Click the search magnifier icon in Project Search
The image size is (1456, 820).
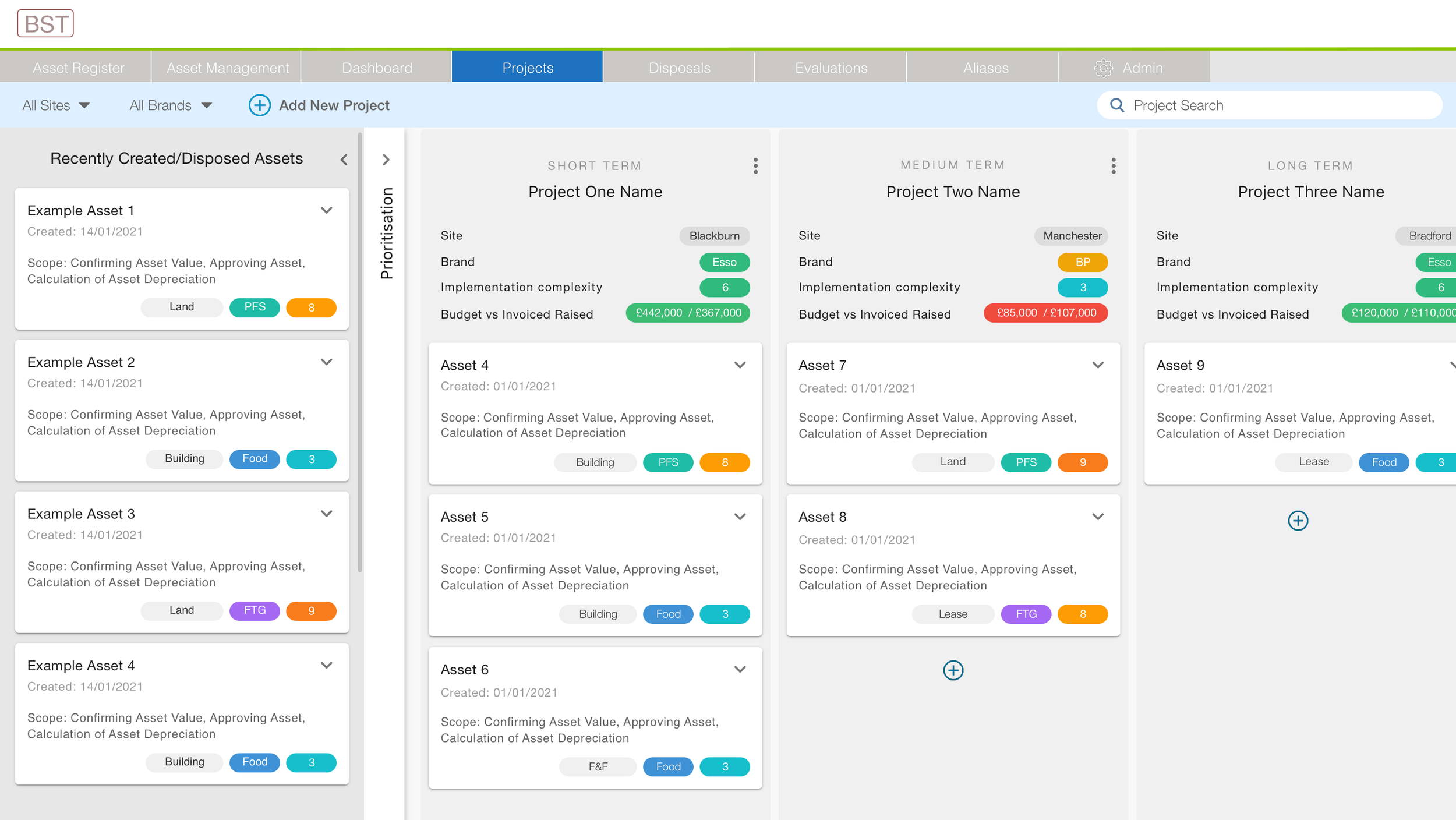tap(1117, 105)
